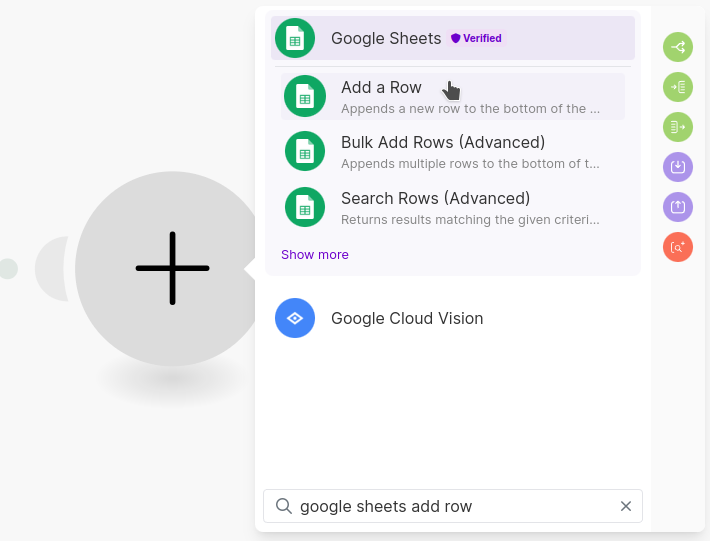Choose Bulk Add Rows (Advanced) module
710x541 pixels.
coord(453,152)
